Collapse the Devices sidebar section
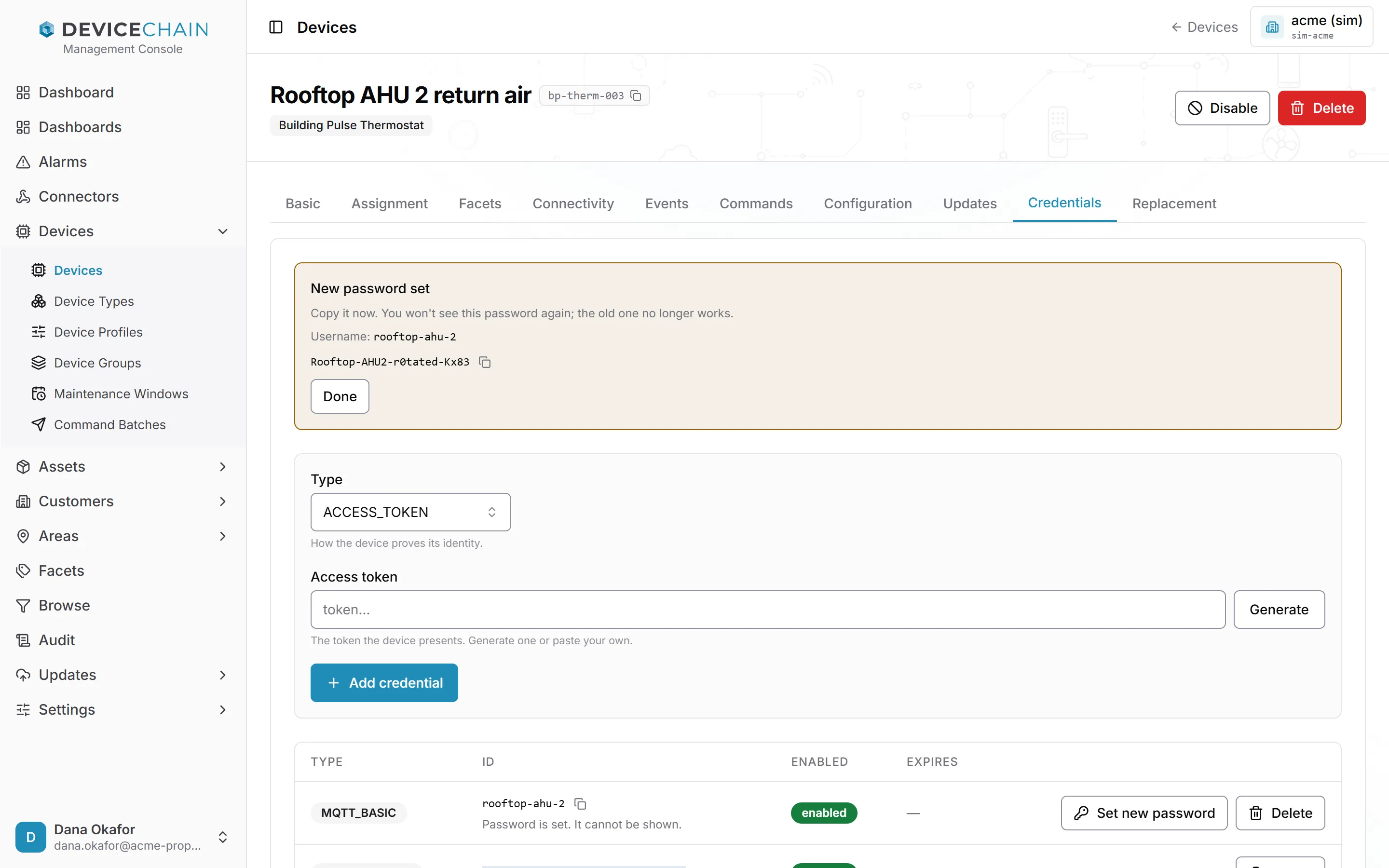Viewport: 1389px width, 868px height. (223, 231)
